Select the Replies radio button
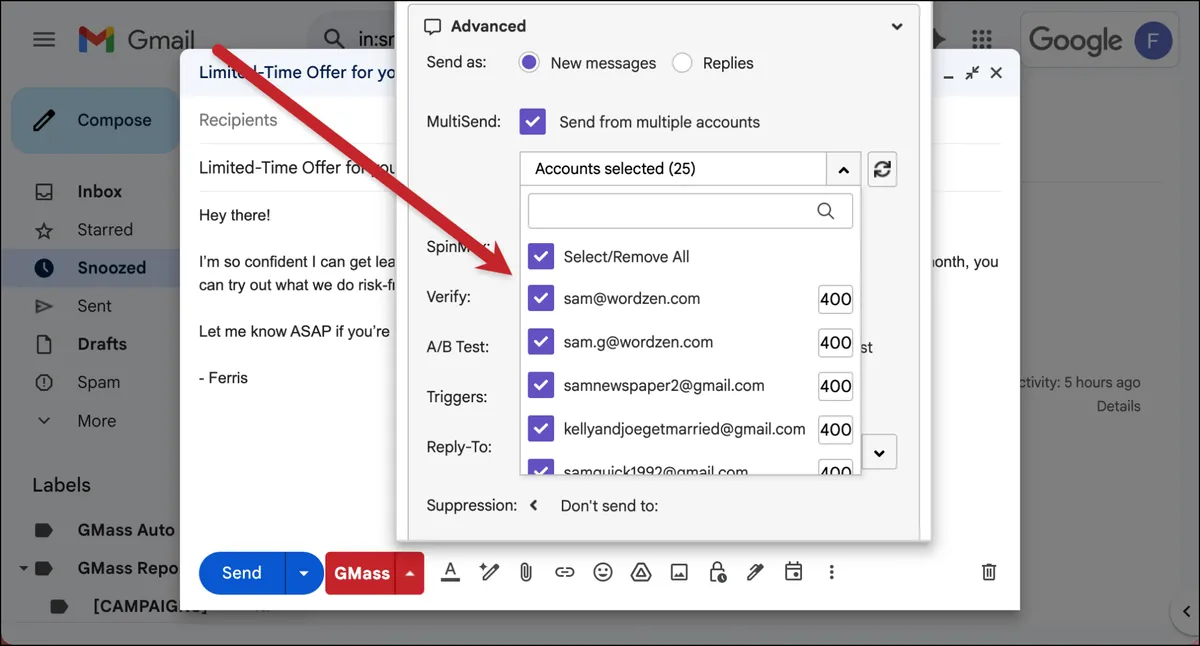1200x646 pixels. [x=682, y=63]
